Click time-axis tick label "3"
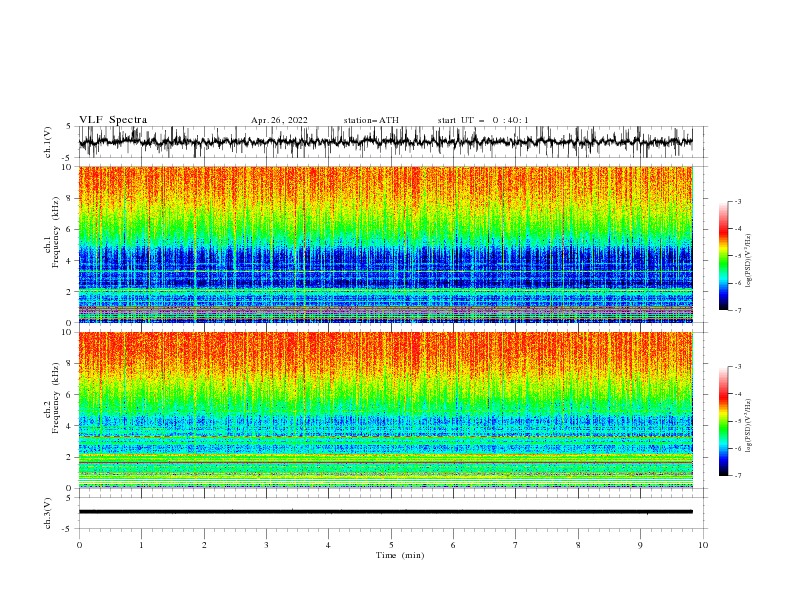The width and height of the screenshot is (792, 612). coord(266,545)
